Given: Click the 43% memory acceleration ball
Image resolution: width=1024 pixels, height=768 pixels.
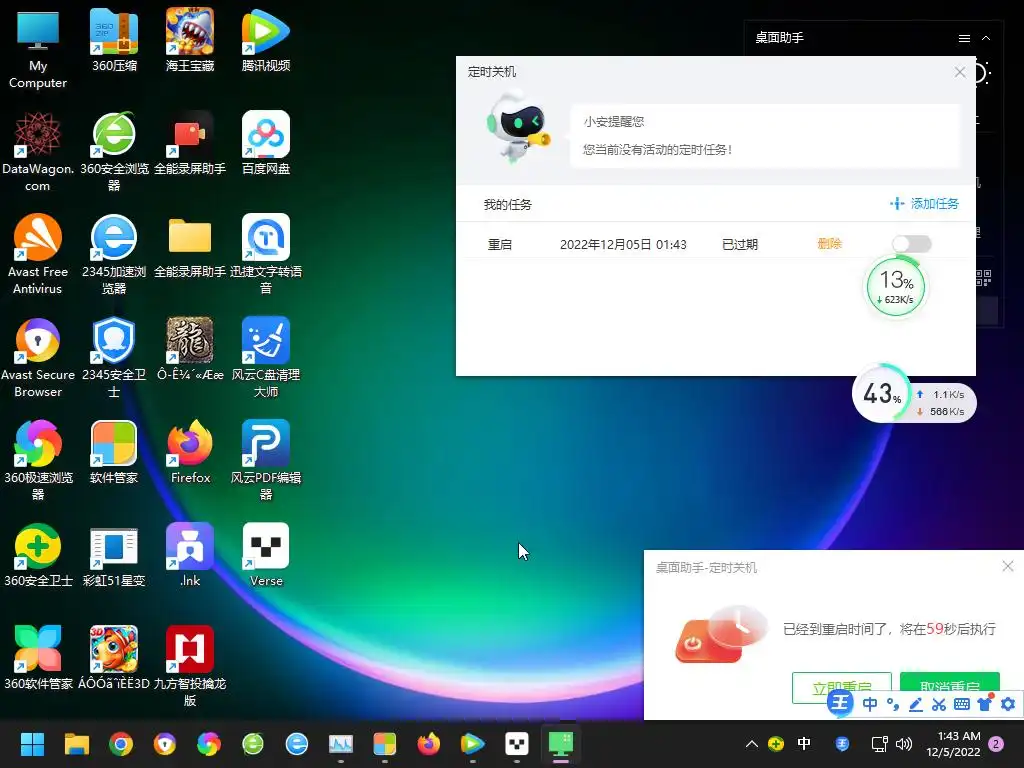Looking at the screenshot, I should coord(881,394).
